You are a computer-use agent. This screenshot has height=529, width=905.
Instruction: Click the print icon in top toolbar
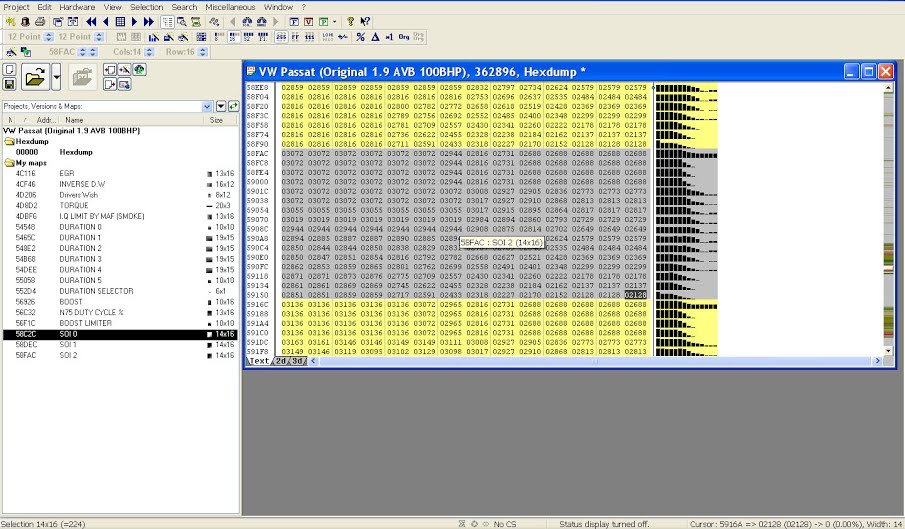click(40, 21)
